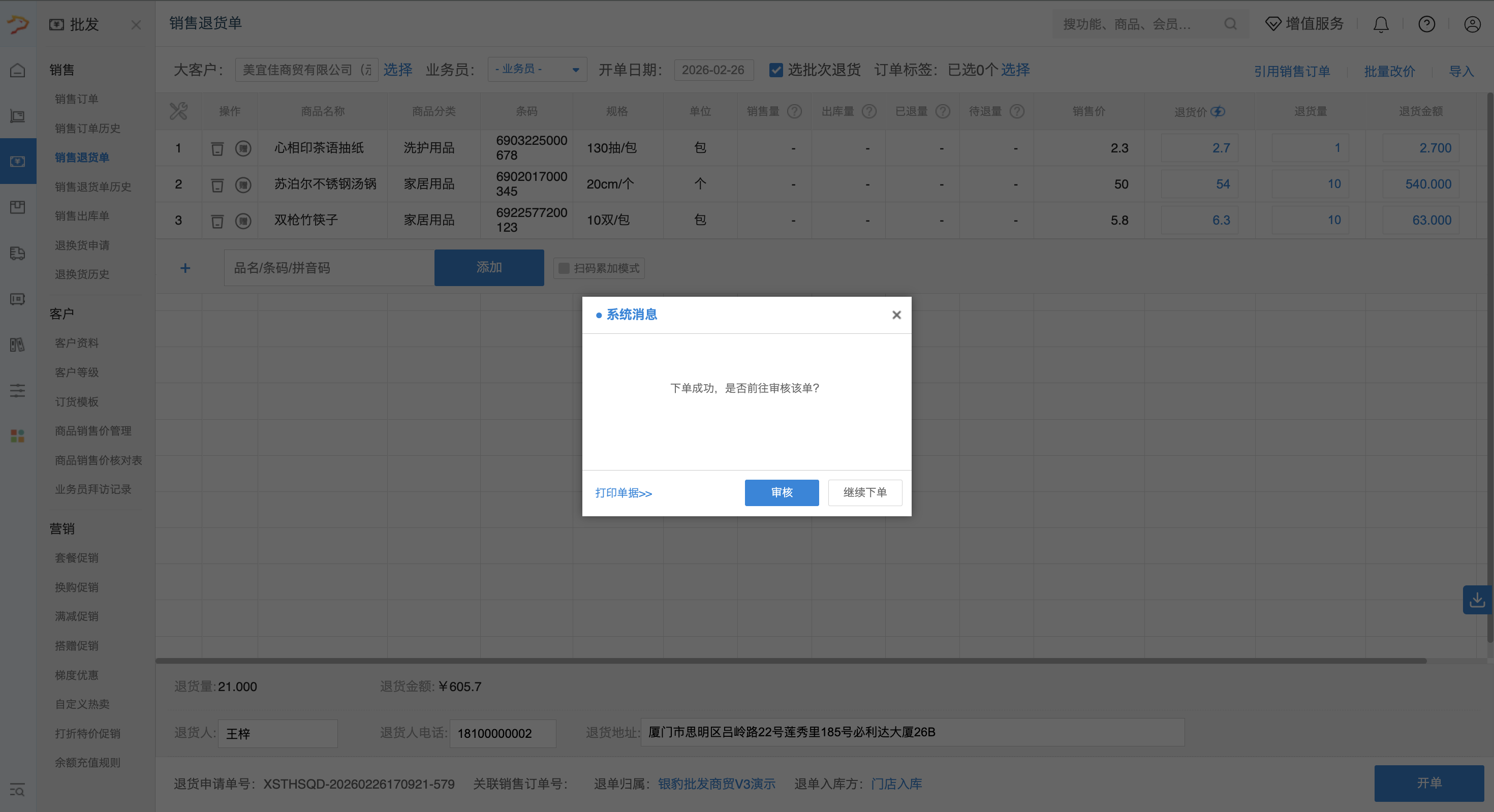Click the floating download icon on right edge
1494x812 pixels.
(x=1477, y=600)
